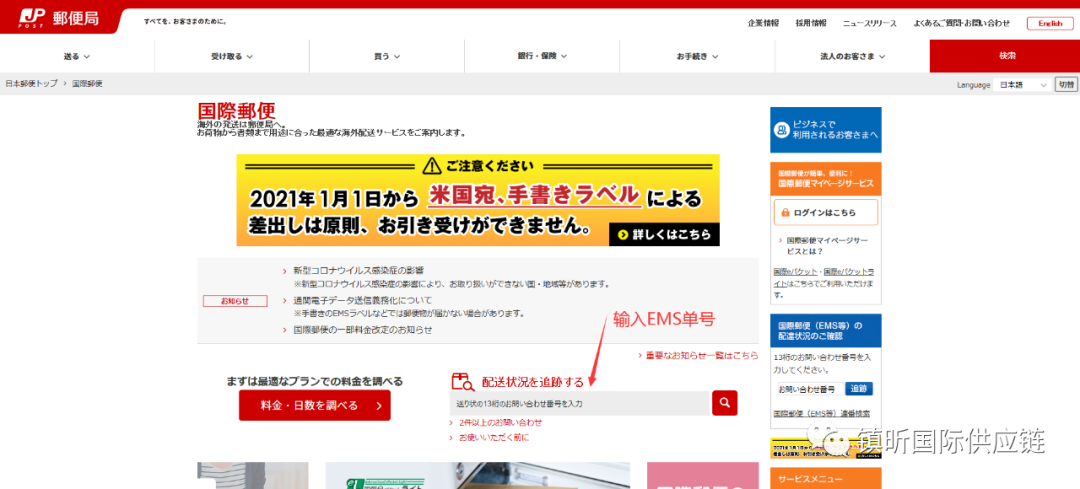This screenshot has height=489, width=1080.
Task: Click 国際eパケット link in sidebar text
Action: coord(796,272)
